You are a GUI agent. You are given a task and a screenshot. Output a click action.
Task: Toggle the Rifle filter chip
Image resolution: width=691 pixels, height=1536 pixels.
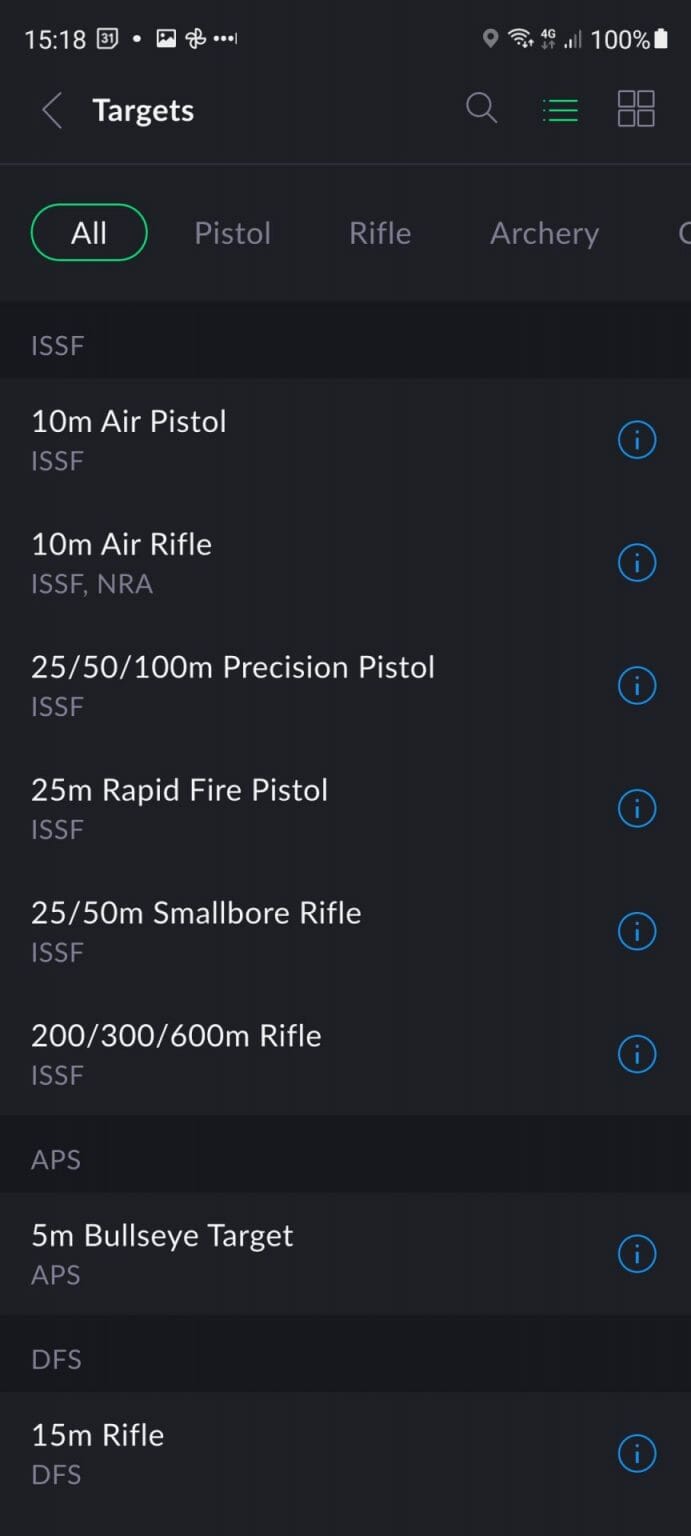click(380, 233)
